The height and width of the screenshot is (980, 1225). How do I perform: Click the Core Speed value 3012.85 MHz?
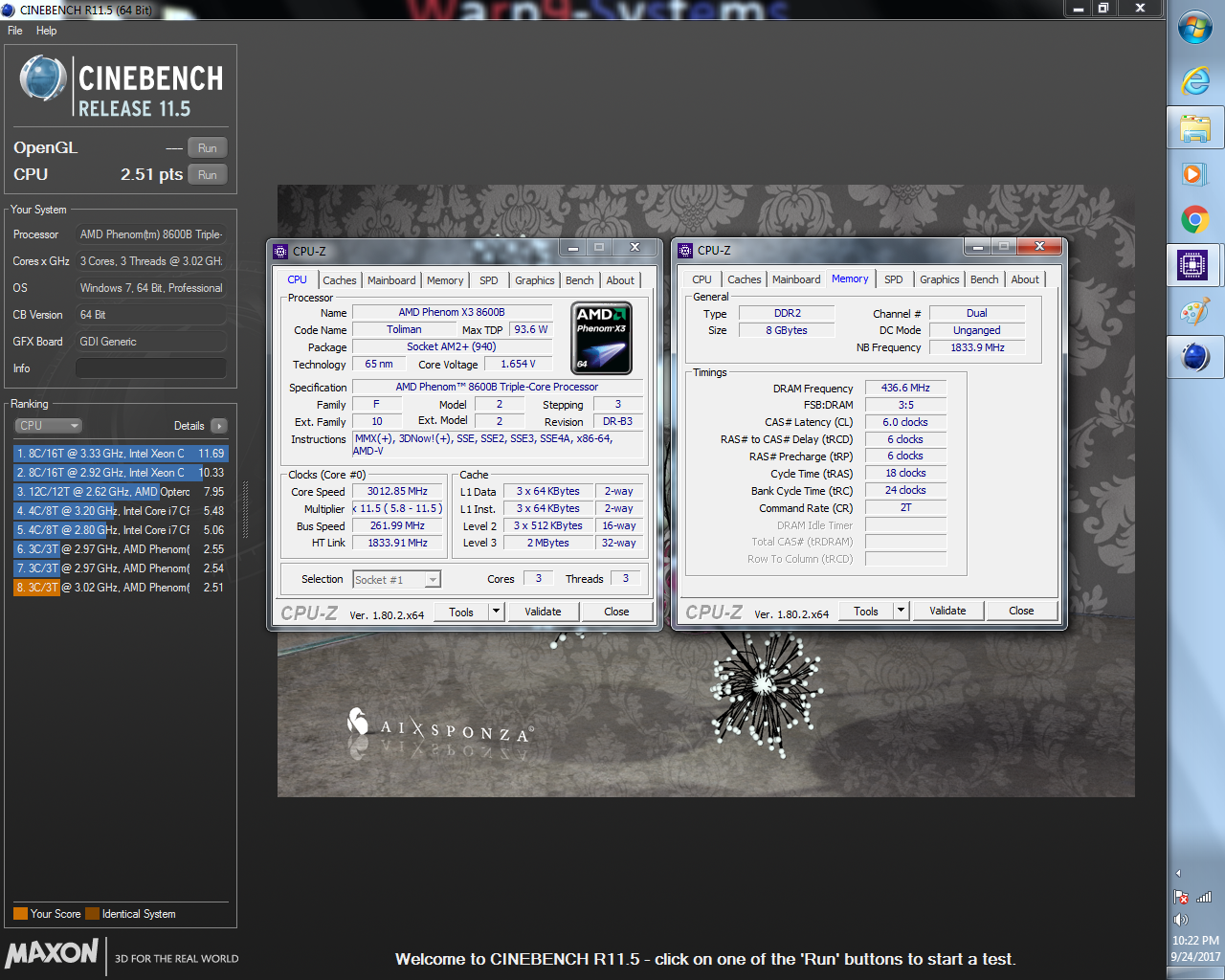click(x=397, y=491)
